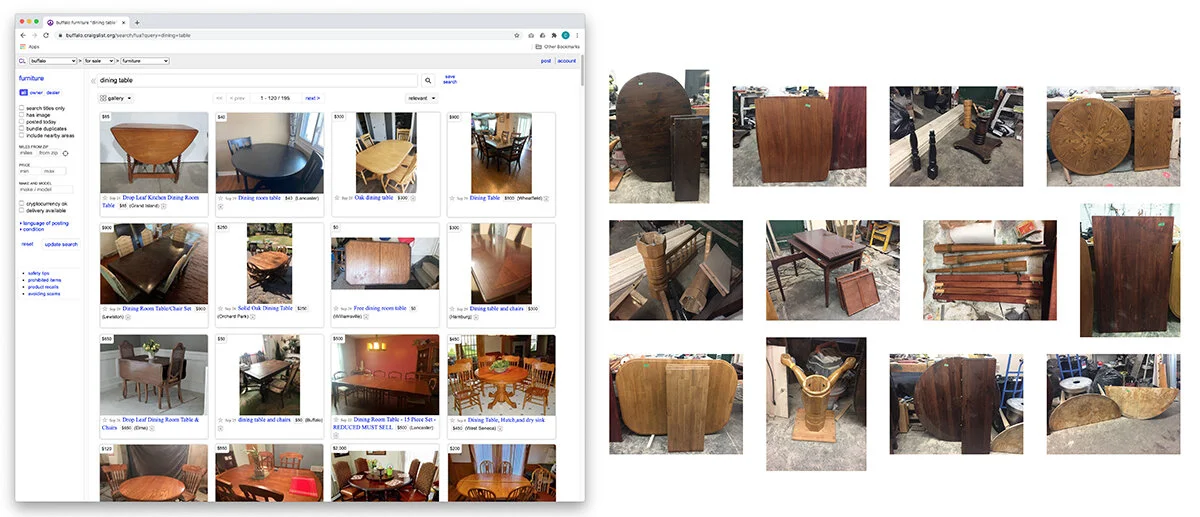Check the has image option

coord(22,114)
